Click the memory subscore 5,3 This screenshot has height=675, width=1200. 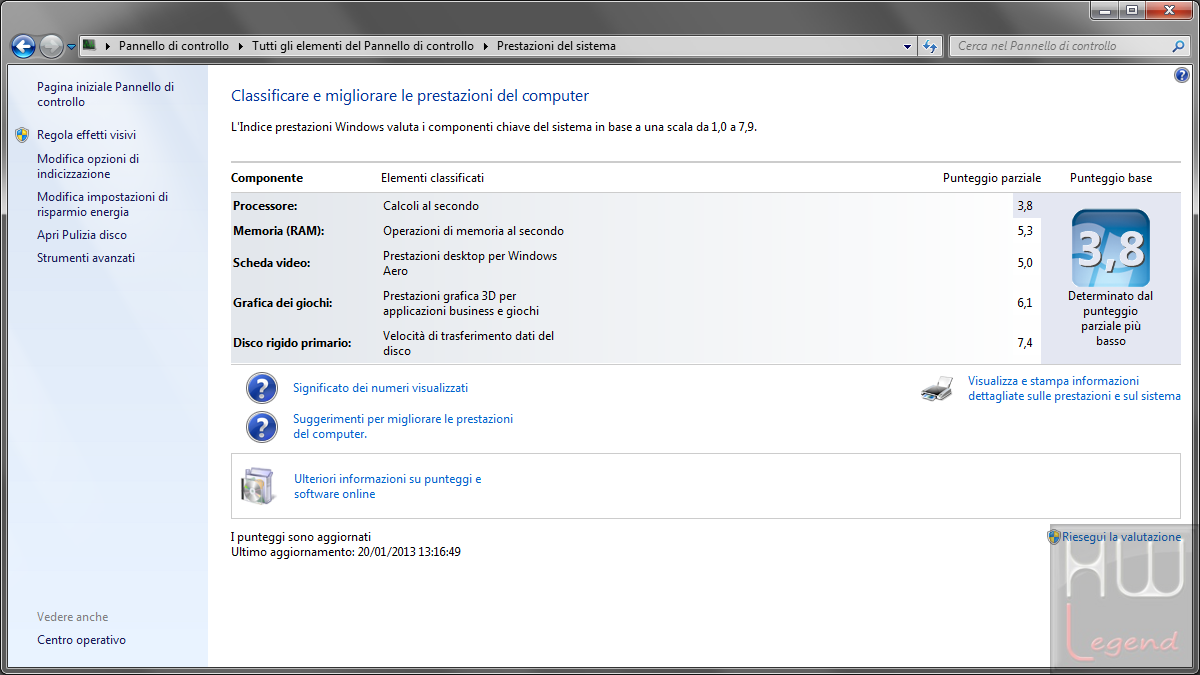tap(1025, 231)
